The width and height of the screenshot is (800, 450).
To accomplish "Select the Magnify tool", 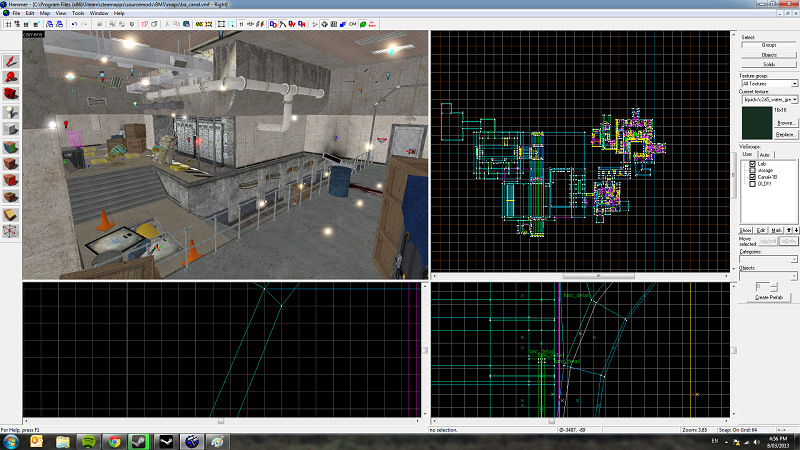I will (x=11, y=78).
